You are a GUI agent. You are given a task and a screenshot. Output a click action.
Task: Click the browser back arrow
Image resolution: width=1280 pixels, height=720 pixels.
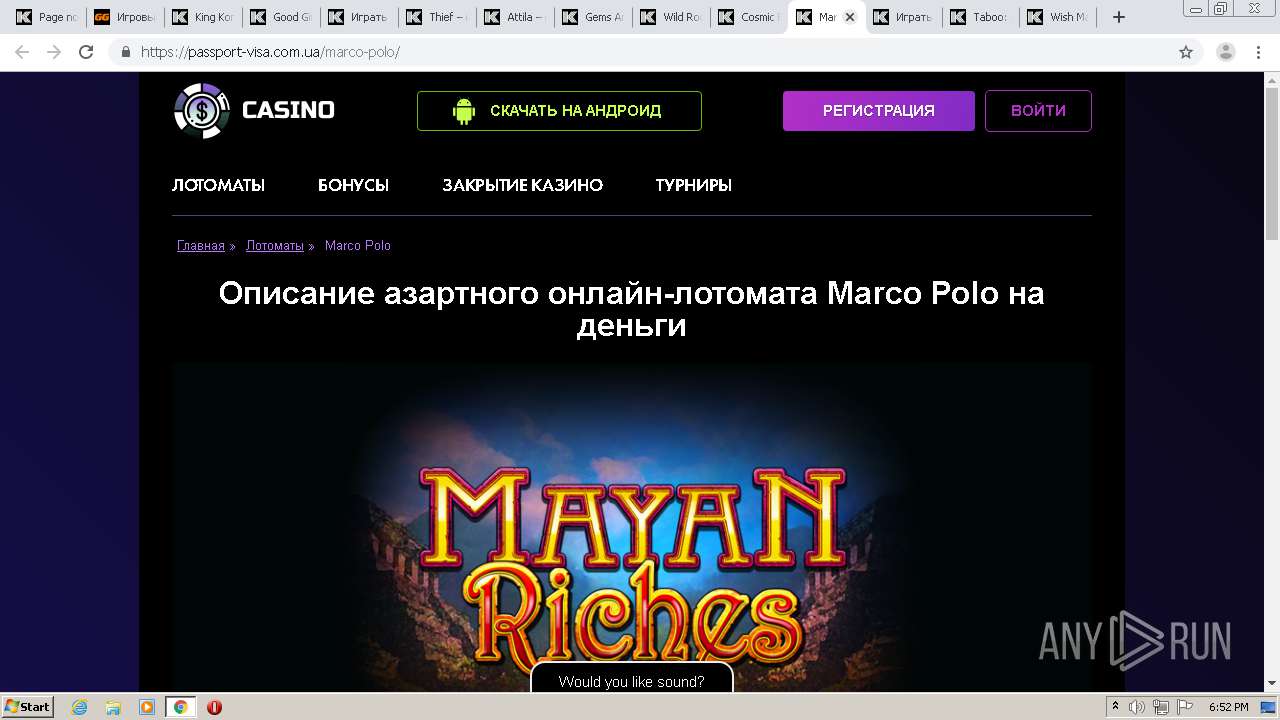pos(22,52)
